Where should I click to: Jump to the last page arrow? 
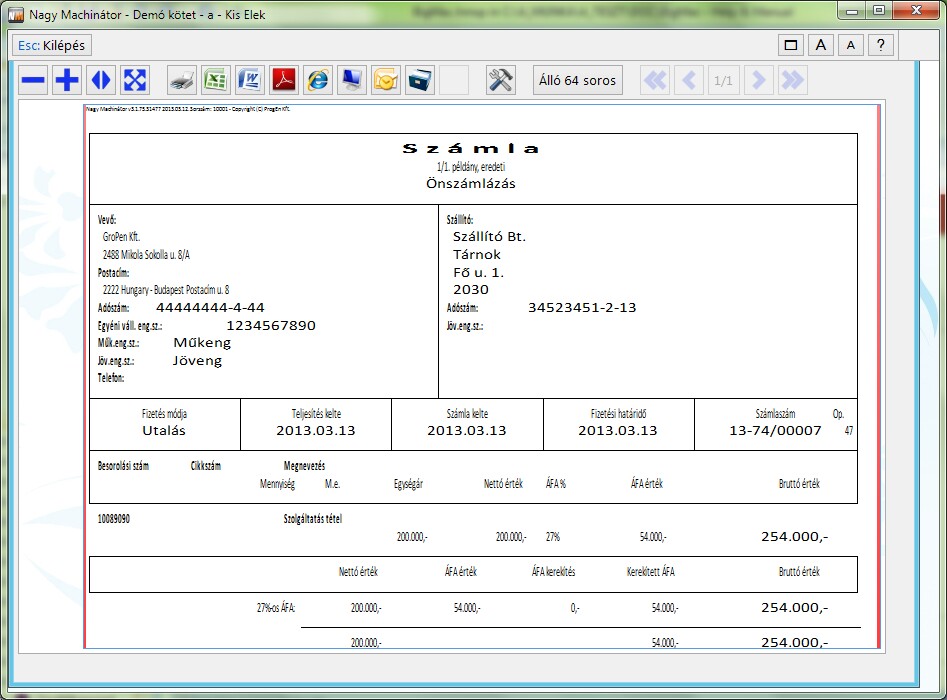pyautogui.click(x=793, y=80)
